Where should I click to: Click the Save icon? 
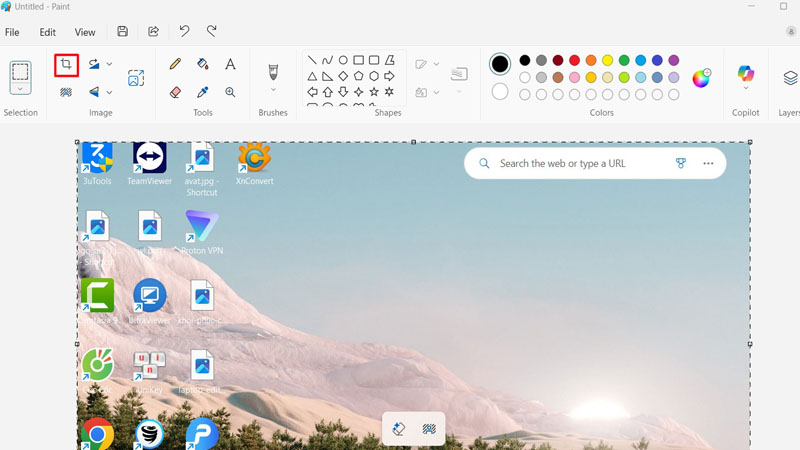click(122, 32)
